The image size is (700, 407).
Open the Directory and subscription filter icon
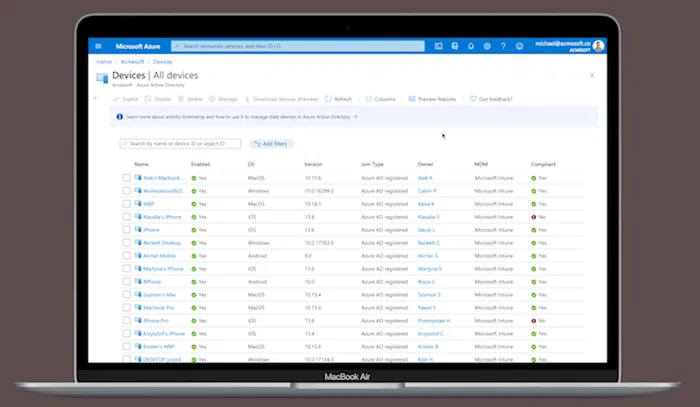pos(454,46)
